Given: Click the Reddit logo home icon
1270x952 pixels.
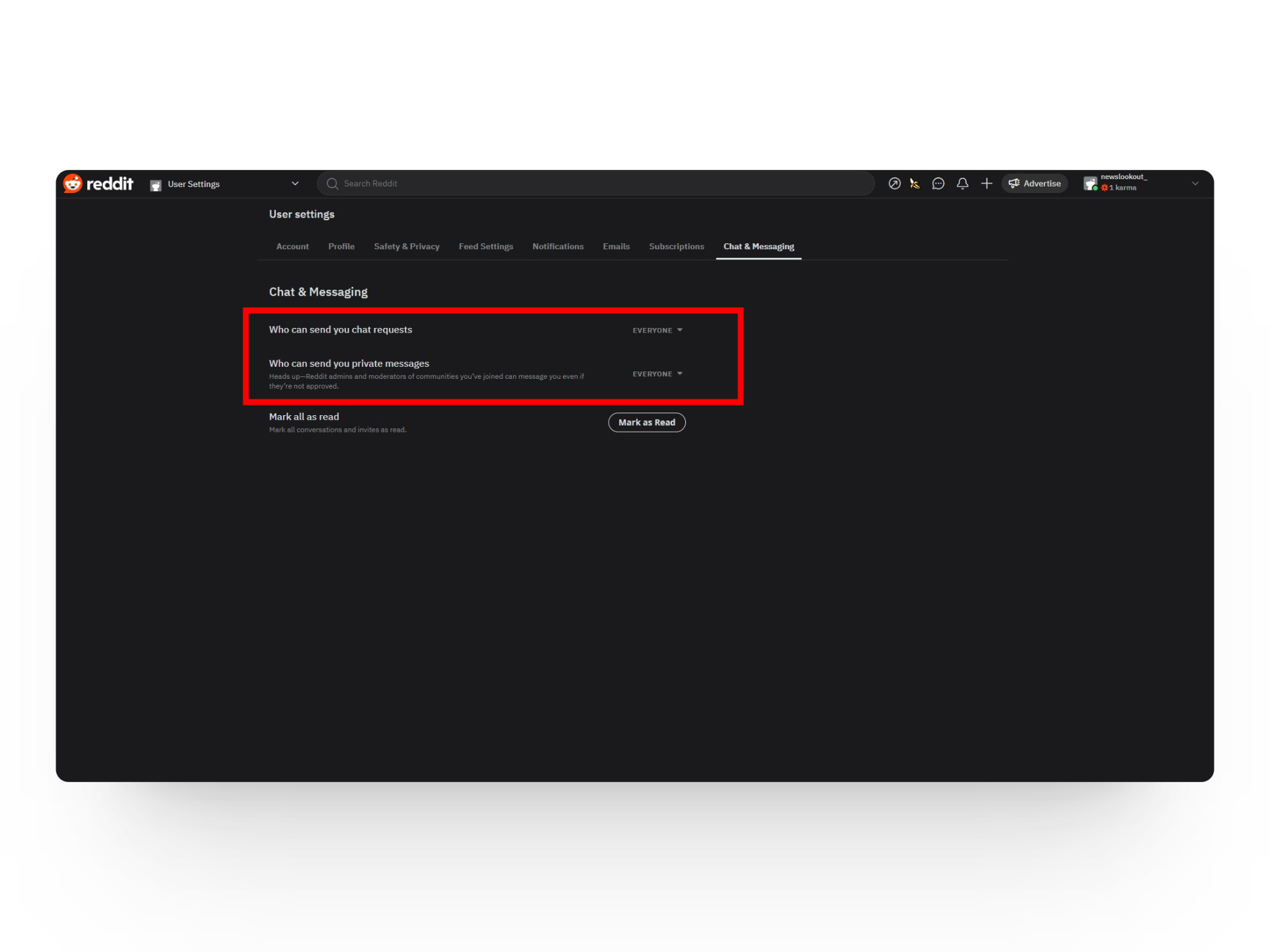Looking at the screenshot, I should pyautogui.click(x=73, y=183).
